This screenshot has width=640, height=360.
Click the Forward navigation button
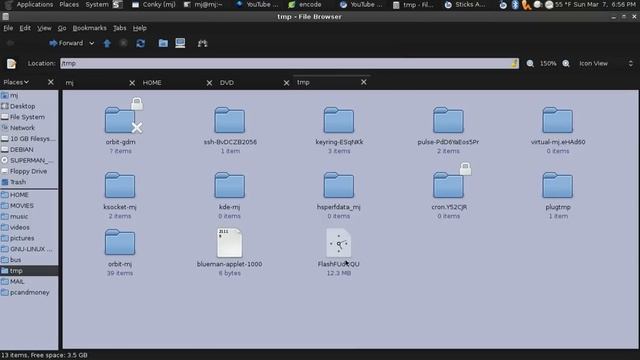tap(66, 43)
